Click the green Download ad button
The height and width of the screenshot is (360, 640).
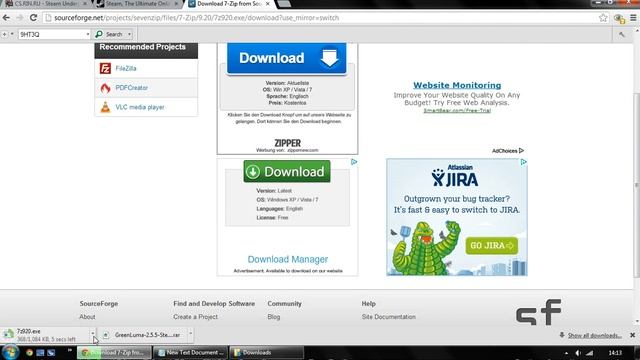point(287,171)
